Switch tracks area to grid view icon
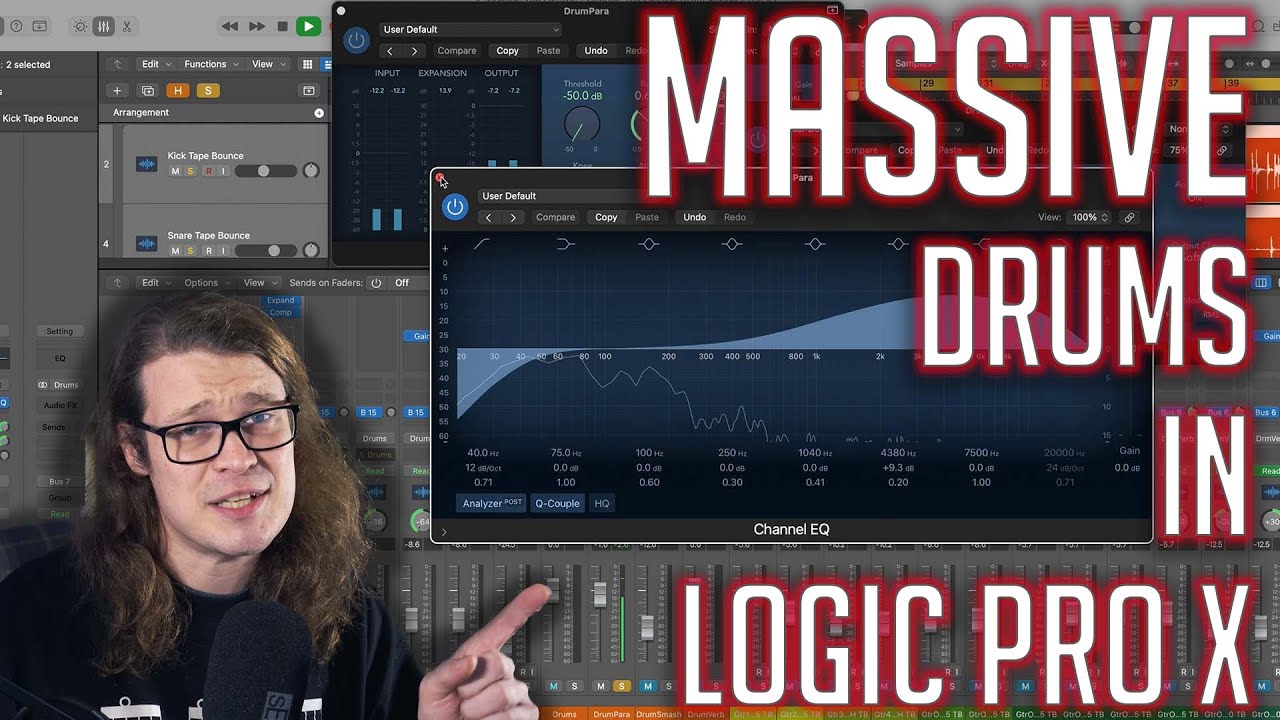1280x720 pixels. point(308,64)
